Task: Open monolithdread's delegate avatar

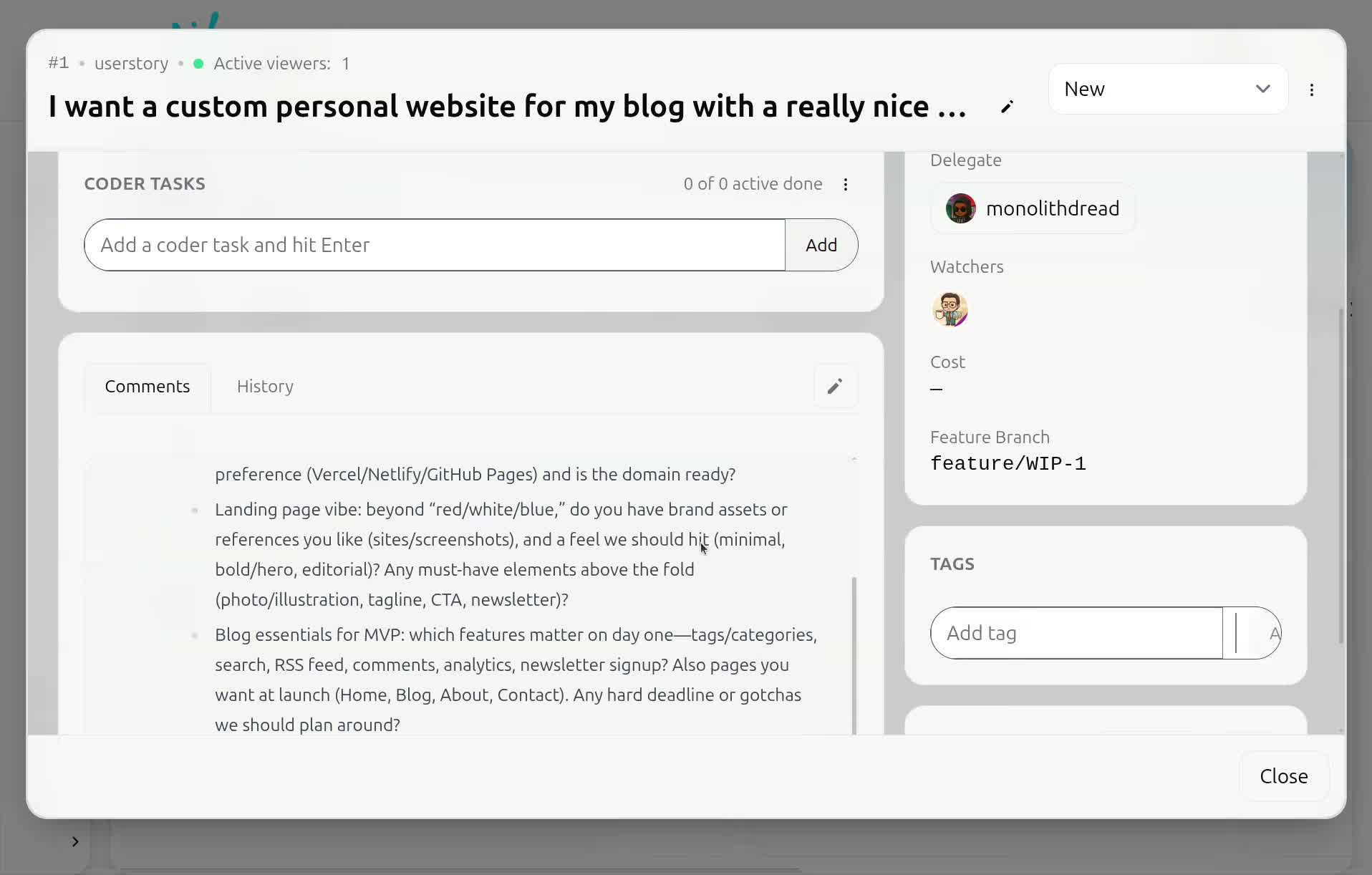Action: coord(960,208)
